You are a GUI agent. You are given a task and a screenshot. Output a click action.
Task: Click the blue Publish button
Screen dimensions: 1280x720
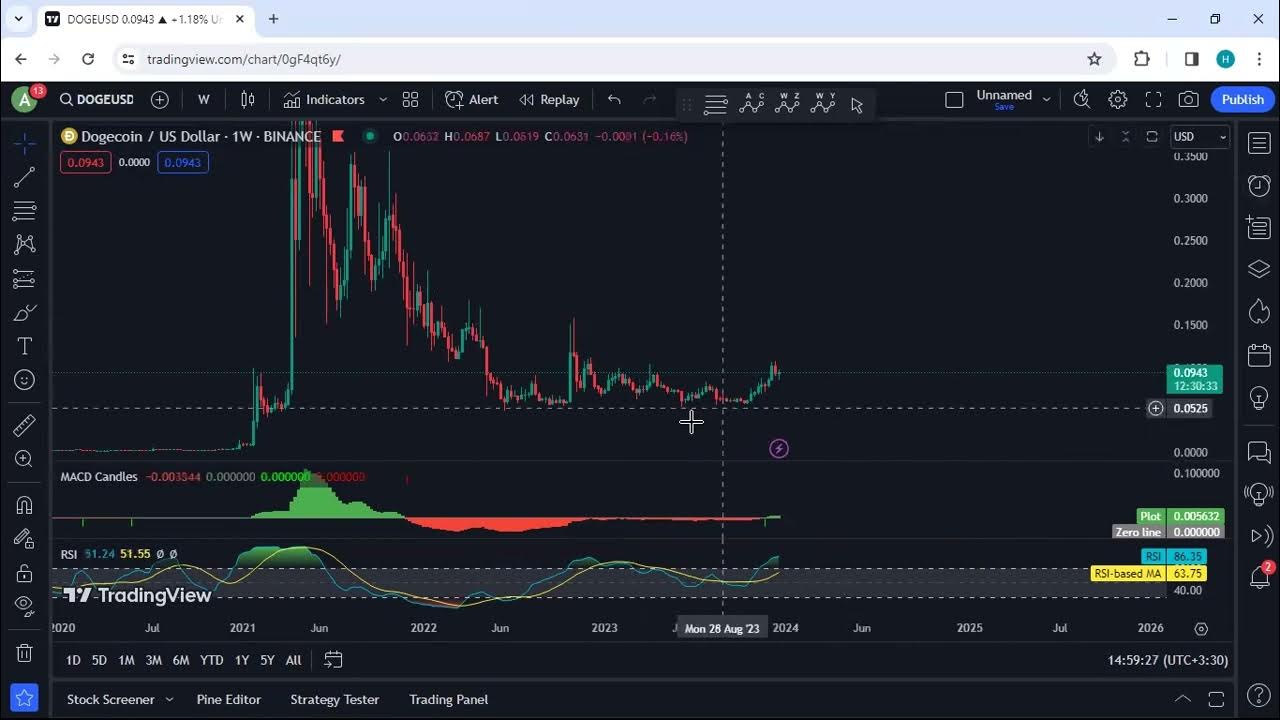(1242, 99)
